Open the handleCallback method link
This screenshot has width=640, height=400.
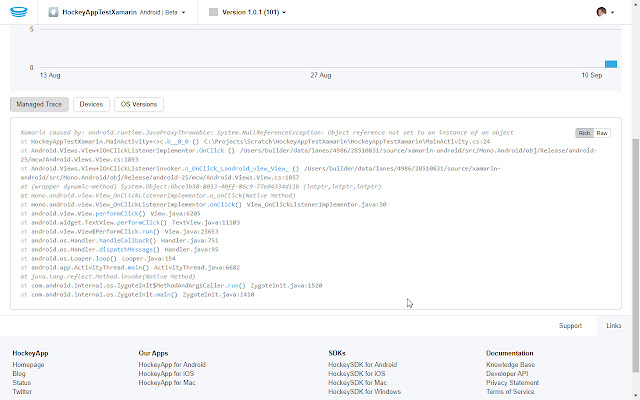[124, 240]
